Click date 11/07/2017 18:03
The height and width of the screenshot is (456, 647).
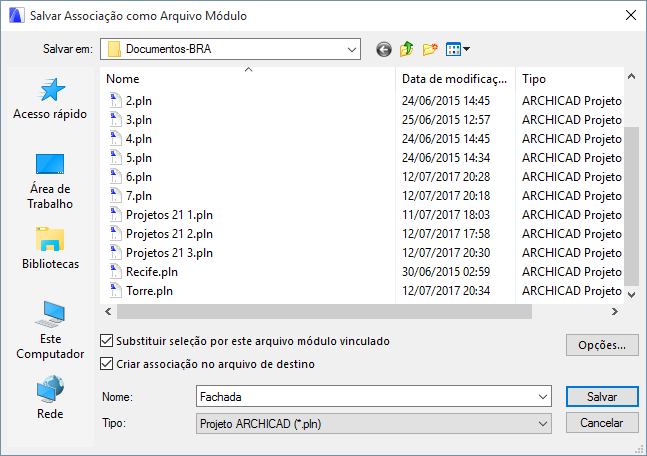pyautogui.click(x=446, y=215)
